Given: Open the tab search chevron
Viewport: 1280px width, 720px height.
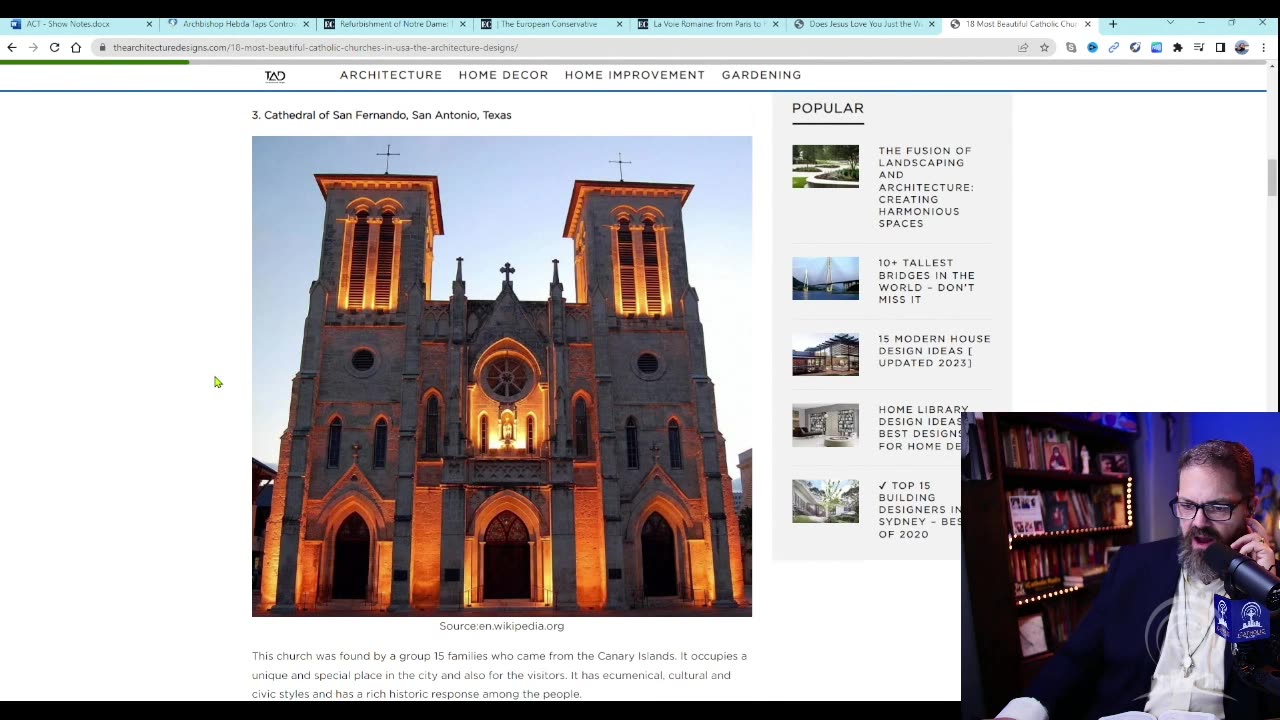Looking at the screenshot, I should pyautogui.click(x=1170, y=23).
